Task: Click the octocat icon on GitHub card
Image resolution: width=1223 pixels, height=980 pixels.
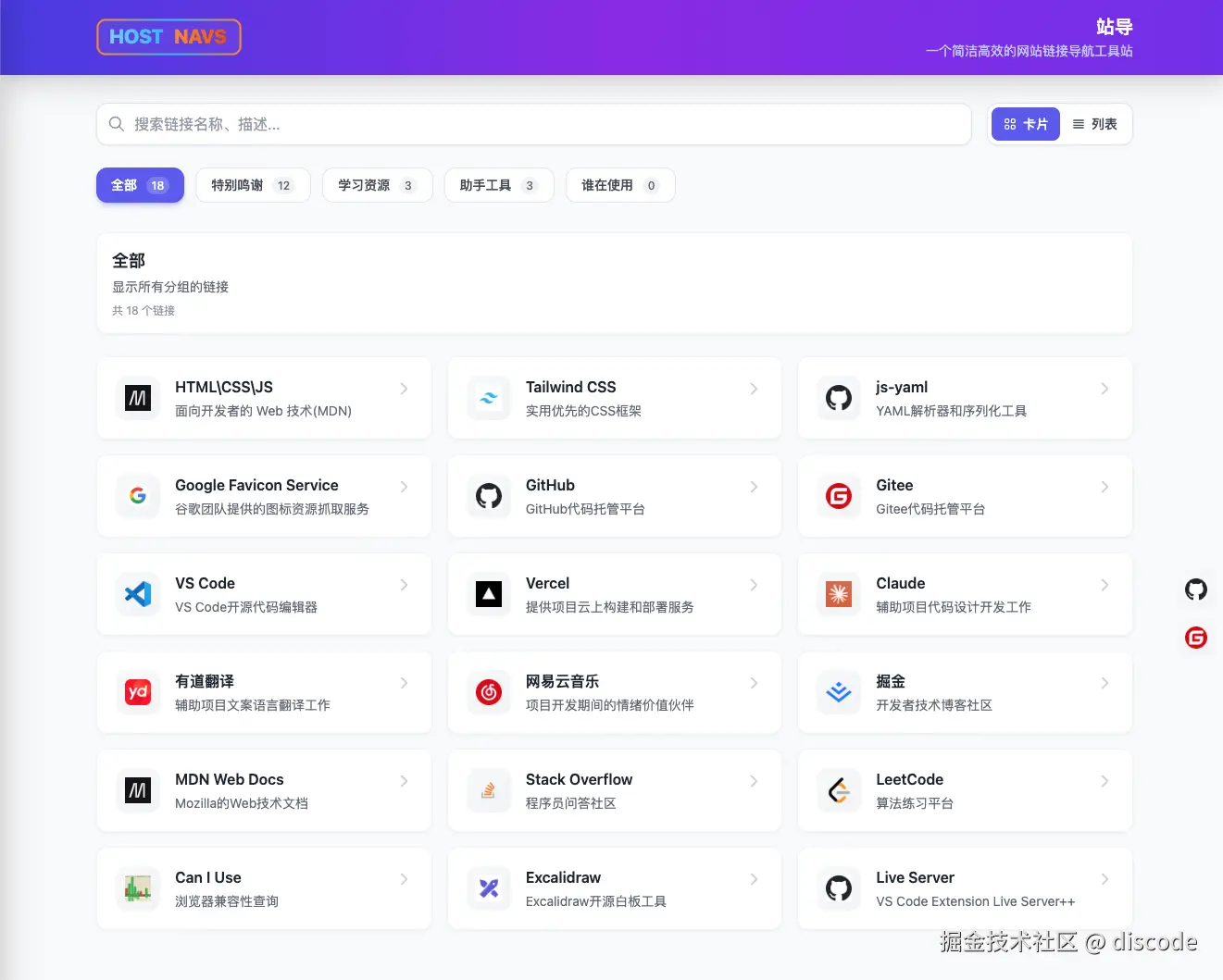Action: pyautogui.click(x=489, y=496)
